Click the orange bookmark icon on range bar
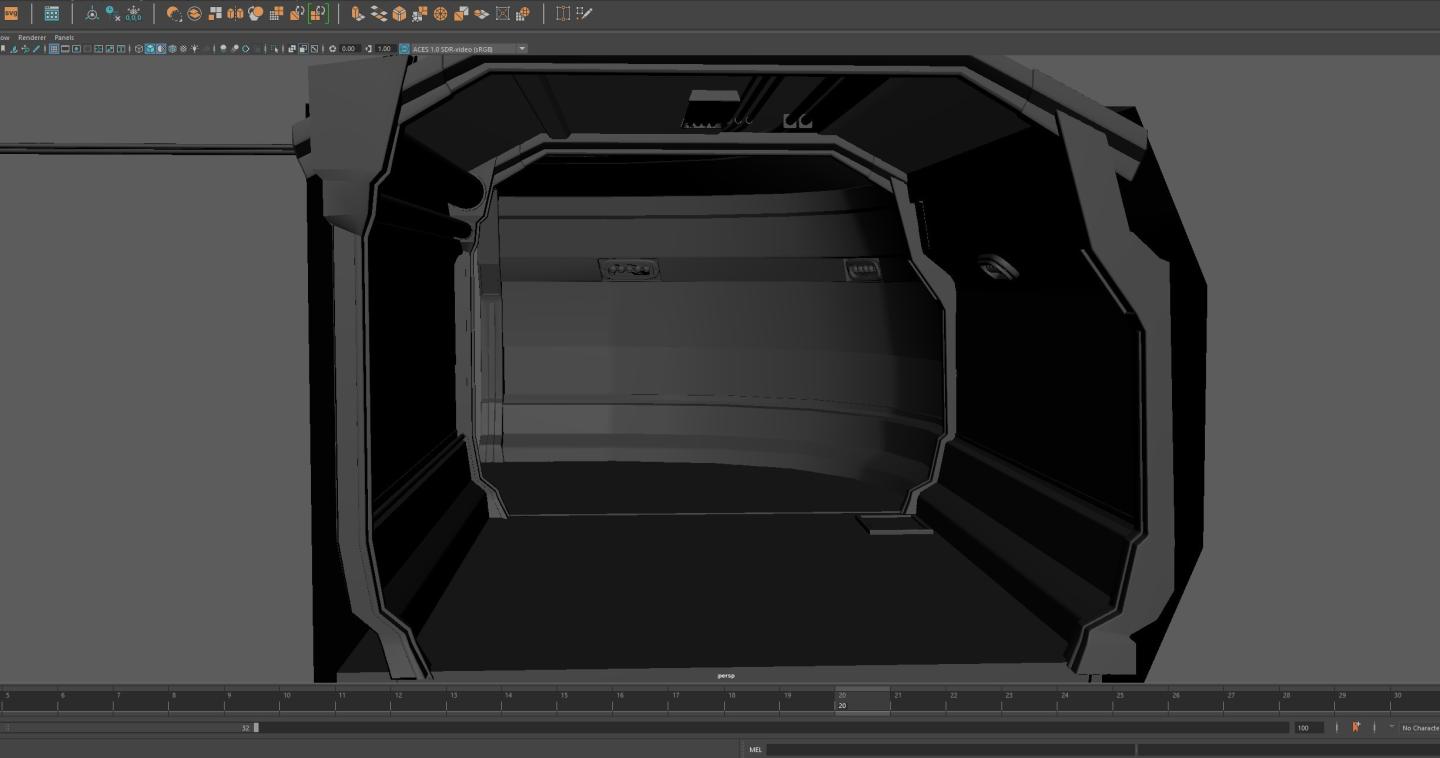This screenshot has height=758, width=1440. tap(1356, 727)
